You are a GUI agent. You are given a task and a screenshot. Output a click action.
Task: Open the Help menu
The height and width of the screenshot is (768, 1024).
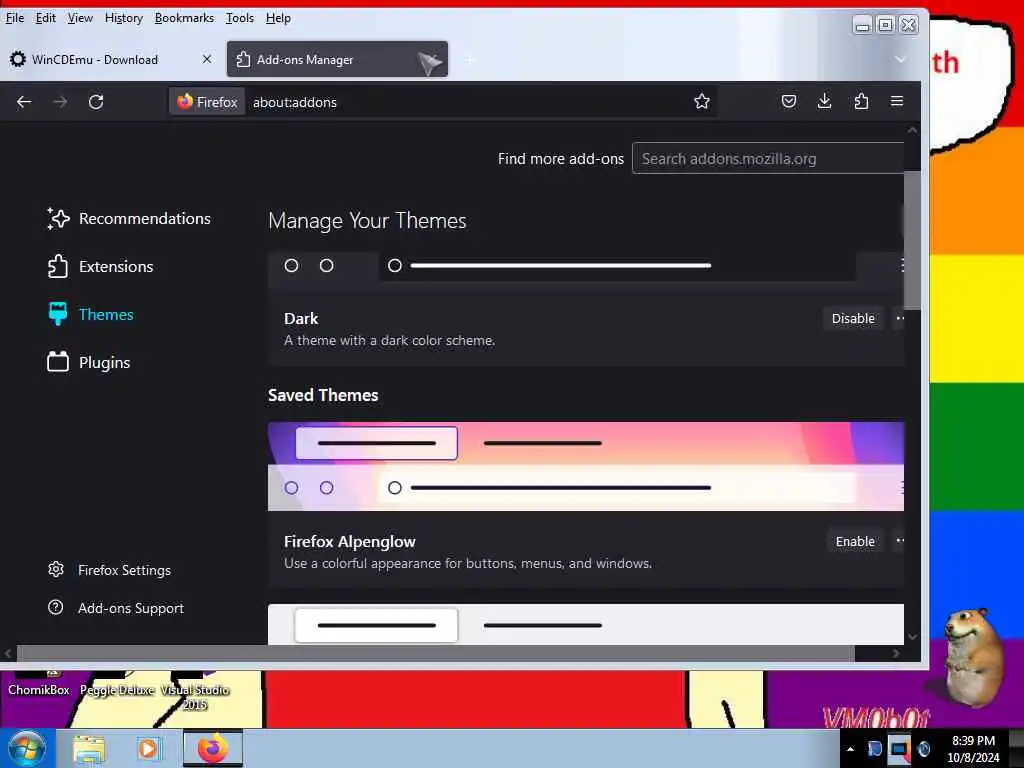click(278, 18)
